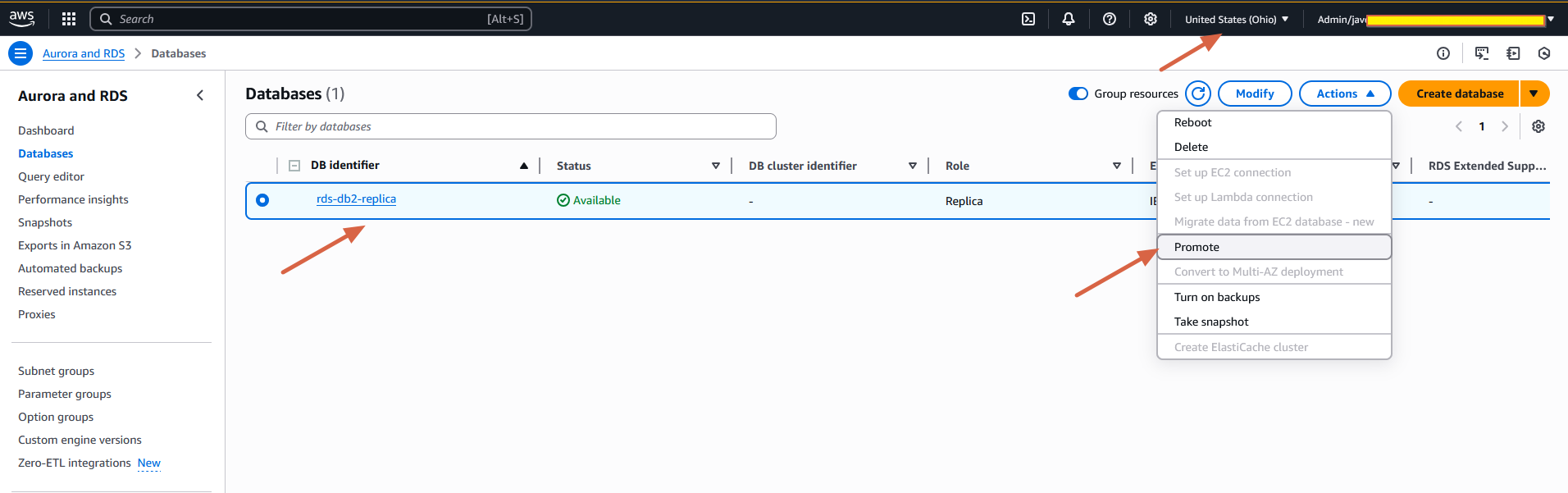
Task: Open Exports in Amazon S3
Action: pyautogui.click(x=75, y=245)
